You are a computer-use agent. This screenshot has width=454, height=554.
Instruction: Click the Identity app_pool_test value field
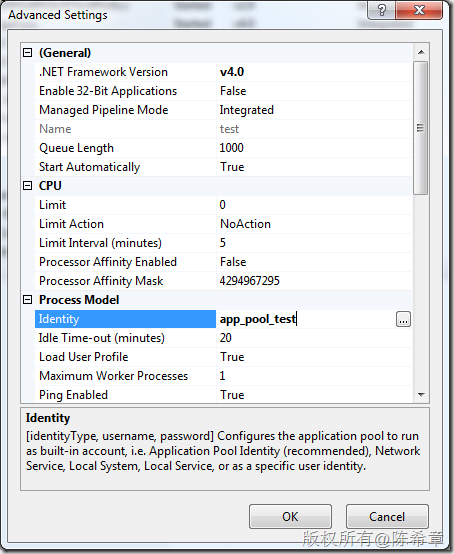point(306,319)
